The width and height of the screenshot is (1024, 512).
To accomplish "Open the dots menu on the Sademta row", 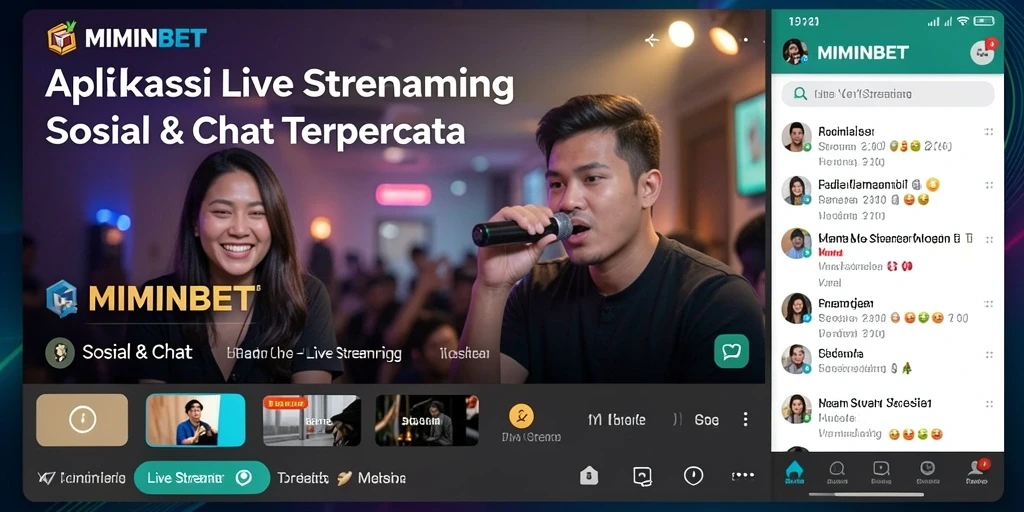I will point(989,354).
